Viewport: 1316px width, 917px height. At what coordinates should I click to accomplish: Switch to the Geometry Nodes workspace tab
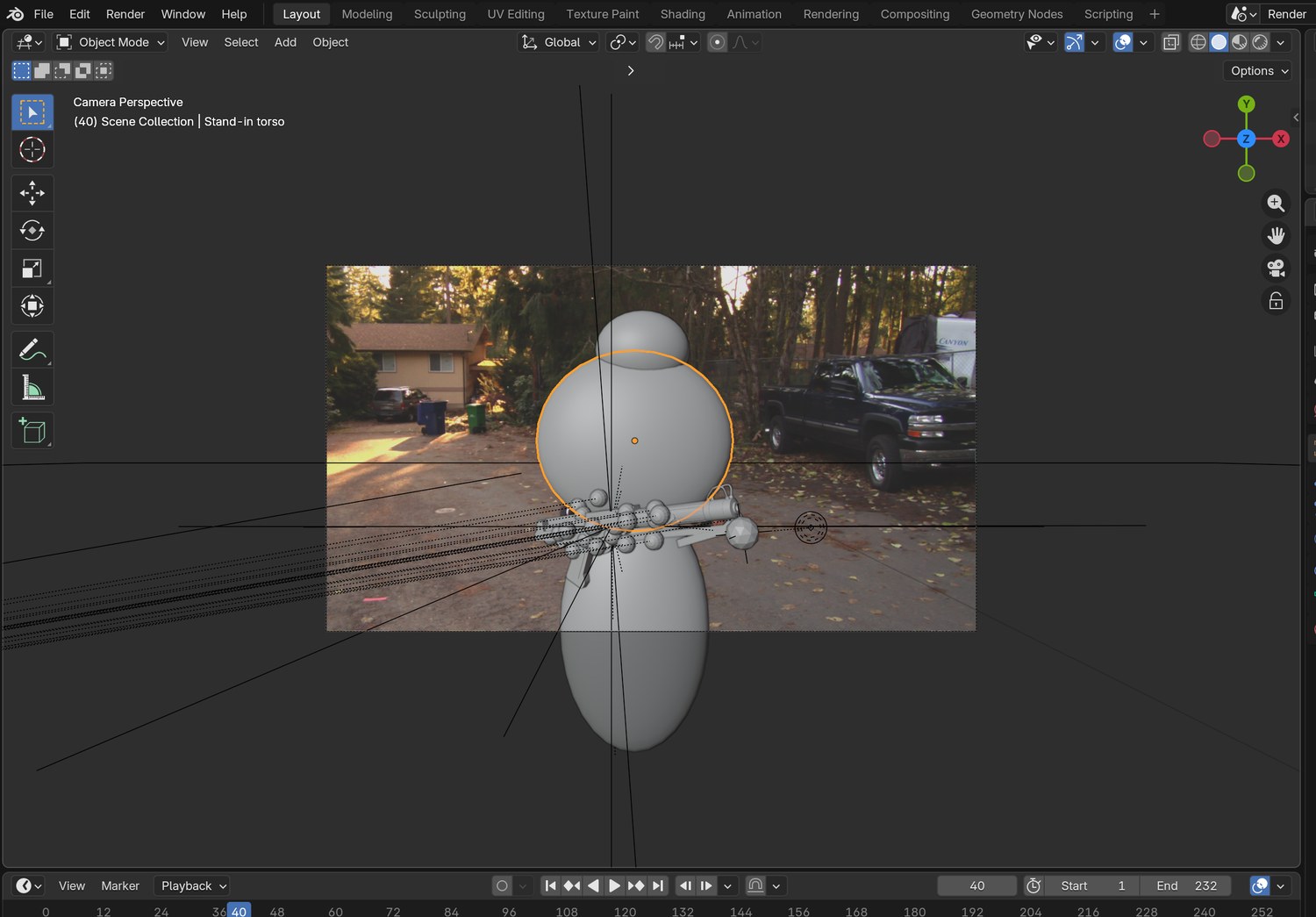[x=1017, y=14]
